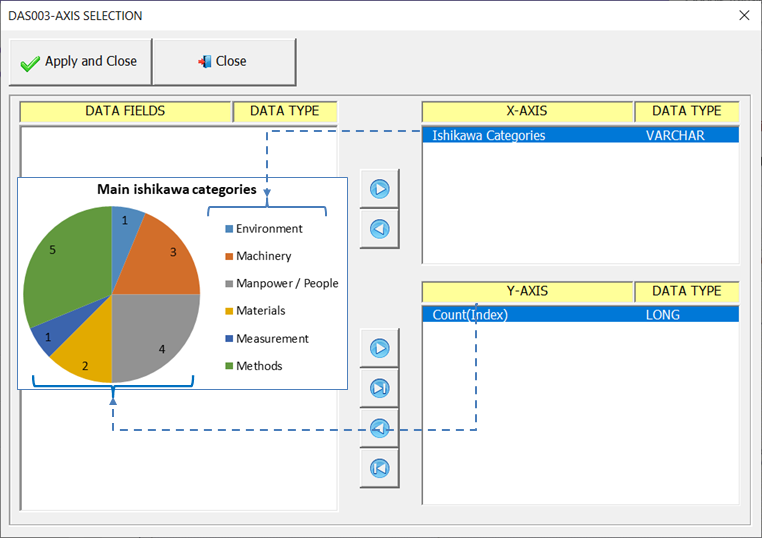Viewport: 762px width, 538px height.
Task: Click DATA TYPE header next to DATA FIELDS
Action: [285, 111]
